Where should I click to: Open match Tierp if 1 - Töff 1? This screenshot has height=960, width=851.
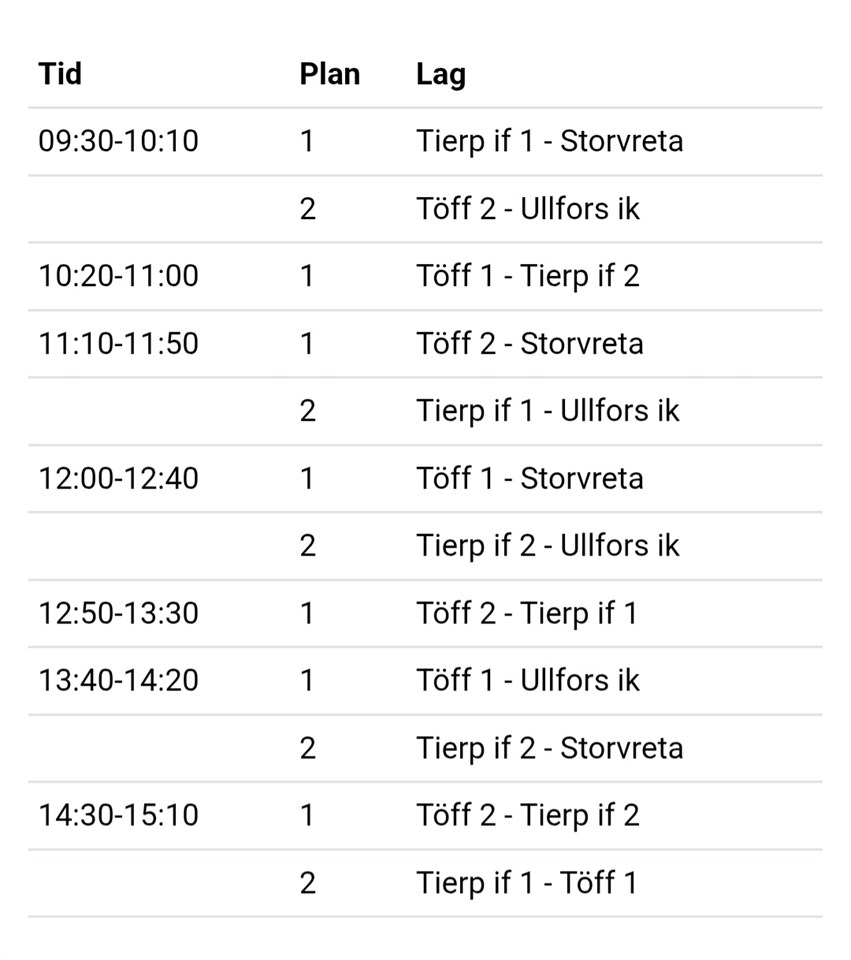pyautogui.click(x=527, y=884)
